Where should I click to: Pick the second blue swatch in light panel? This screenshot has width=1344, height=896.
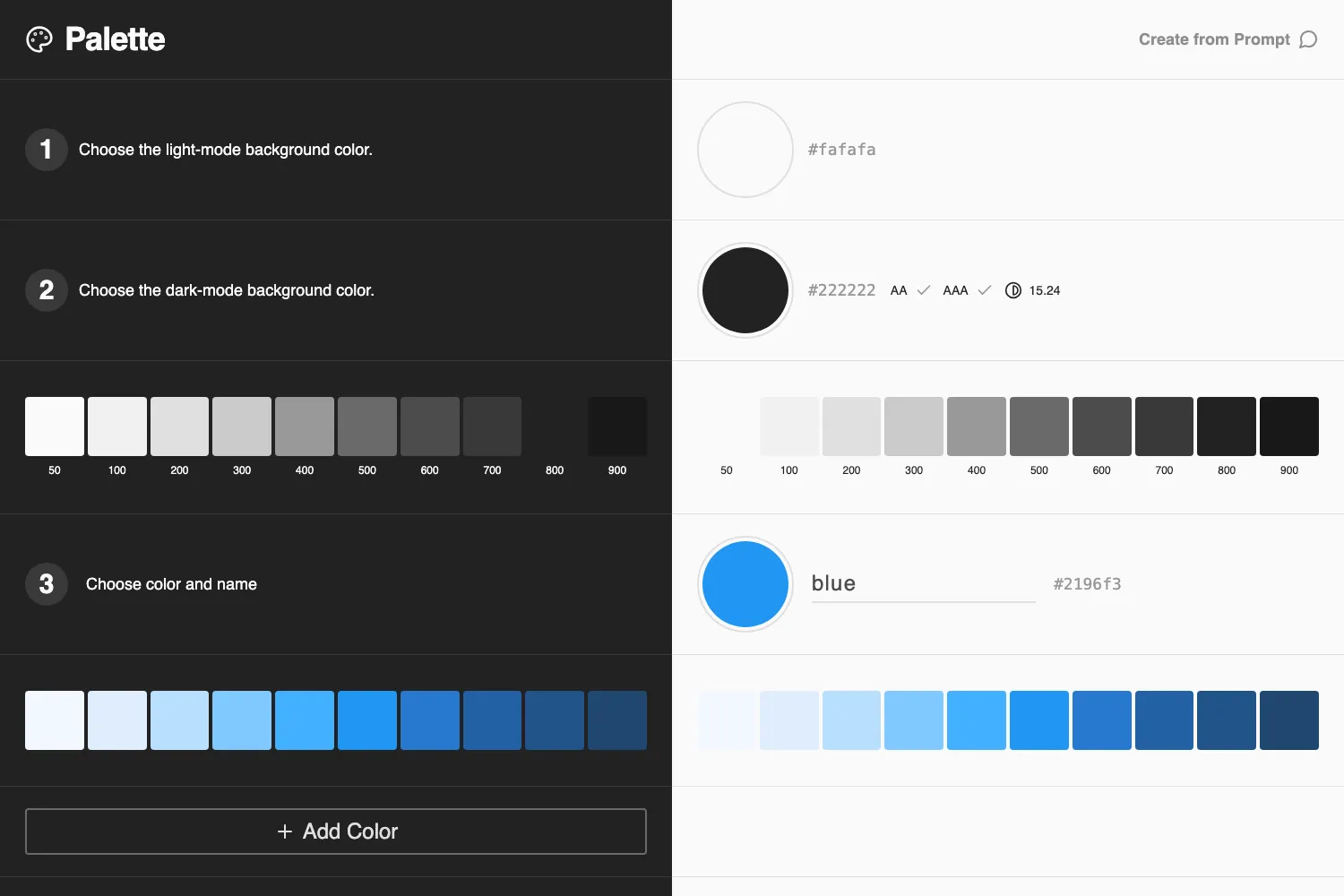pyautogui.click(x=789, y=720)
